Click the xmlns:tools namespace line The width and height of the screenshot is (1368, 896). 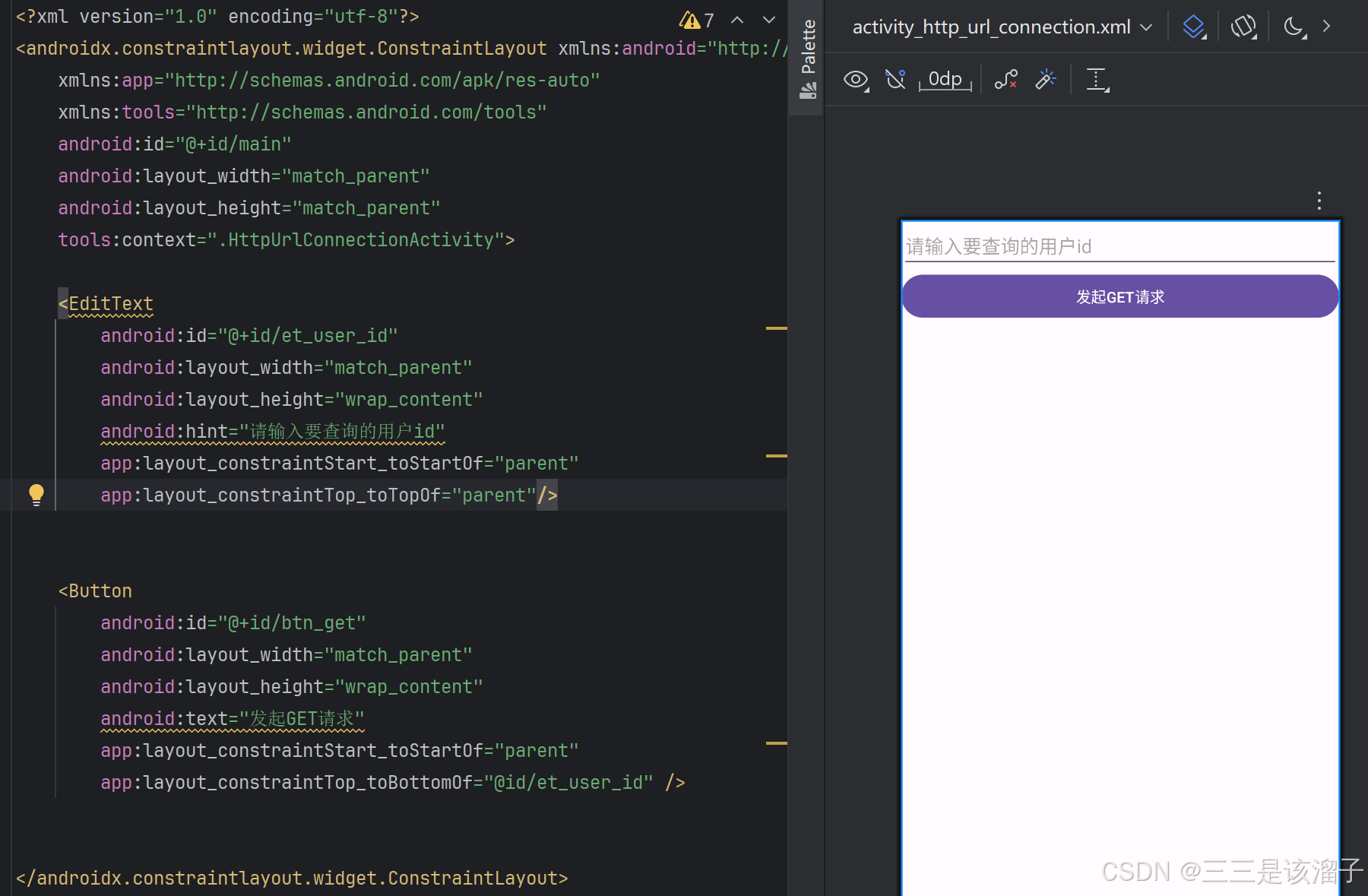click(302, 112)
